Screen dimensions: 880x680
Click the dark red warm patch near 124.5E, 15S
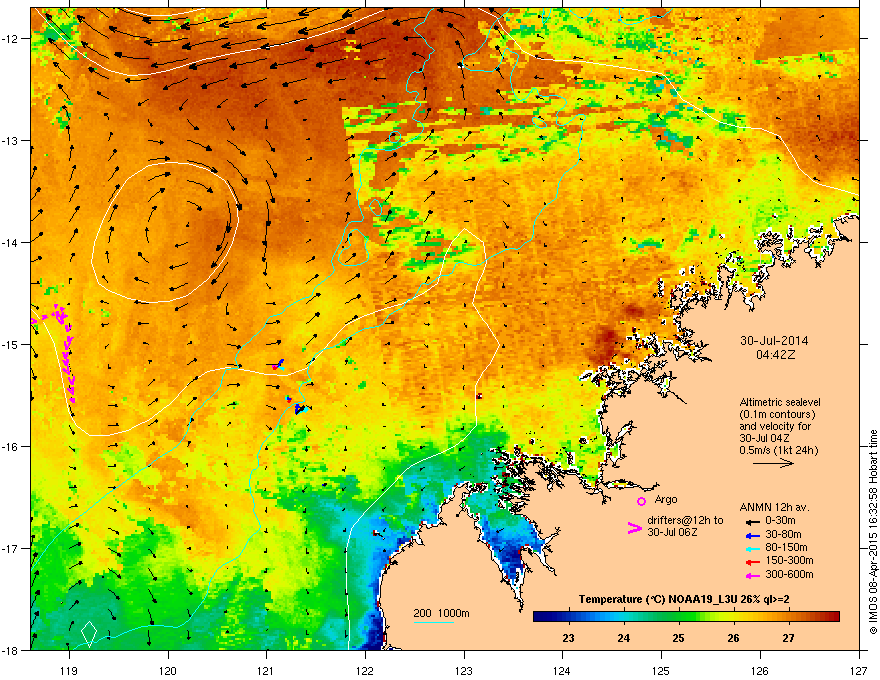[606, 342]
